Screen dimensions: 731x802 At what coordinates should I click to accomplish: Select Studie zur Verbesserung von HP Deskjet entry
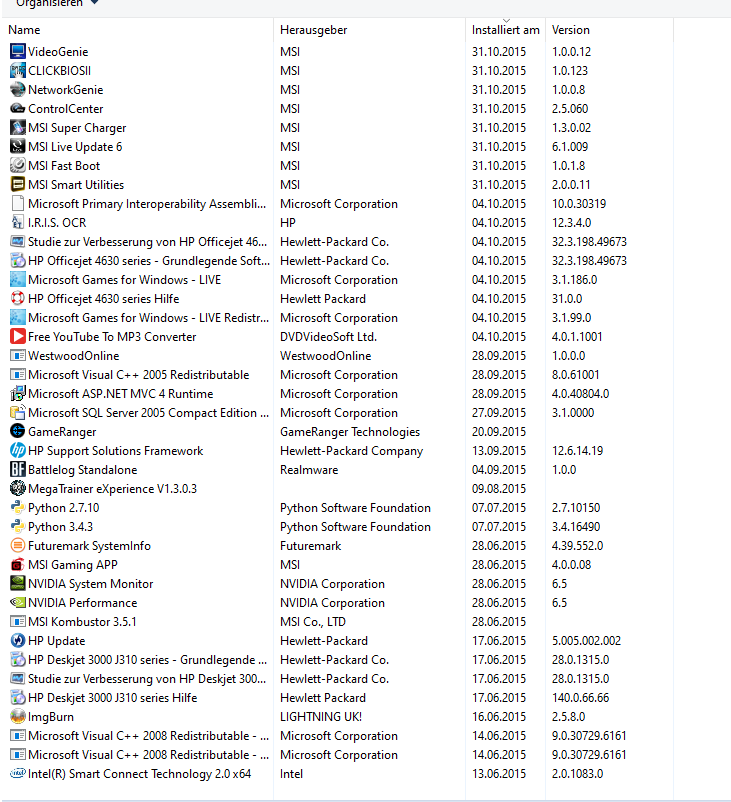point(147,678)
